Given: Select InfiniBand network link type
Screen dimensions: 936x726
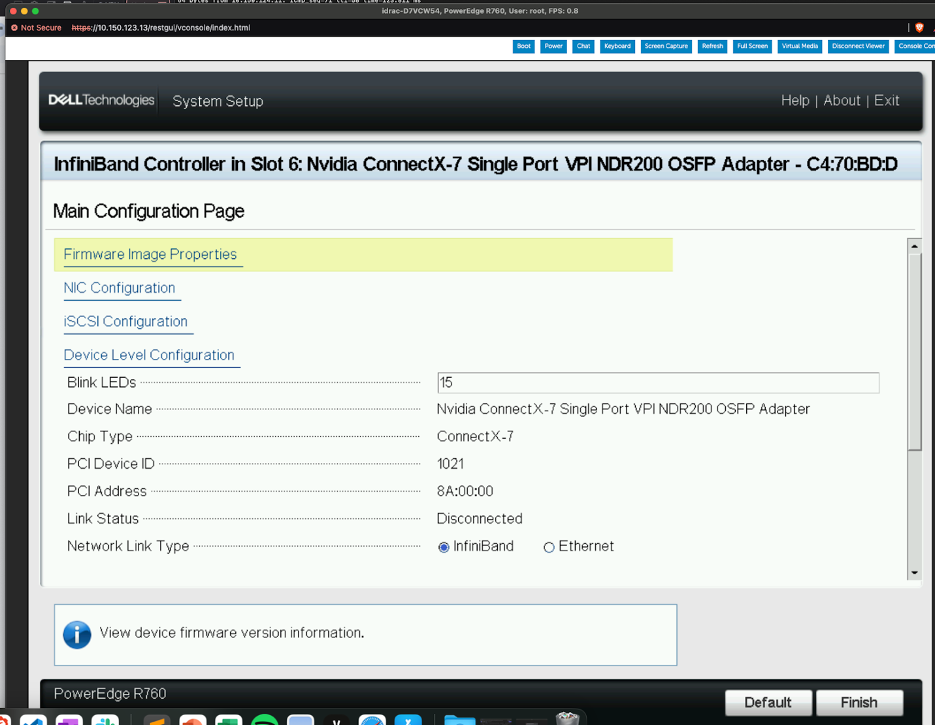Looking at the screenshot, I should coord(444,547).
